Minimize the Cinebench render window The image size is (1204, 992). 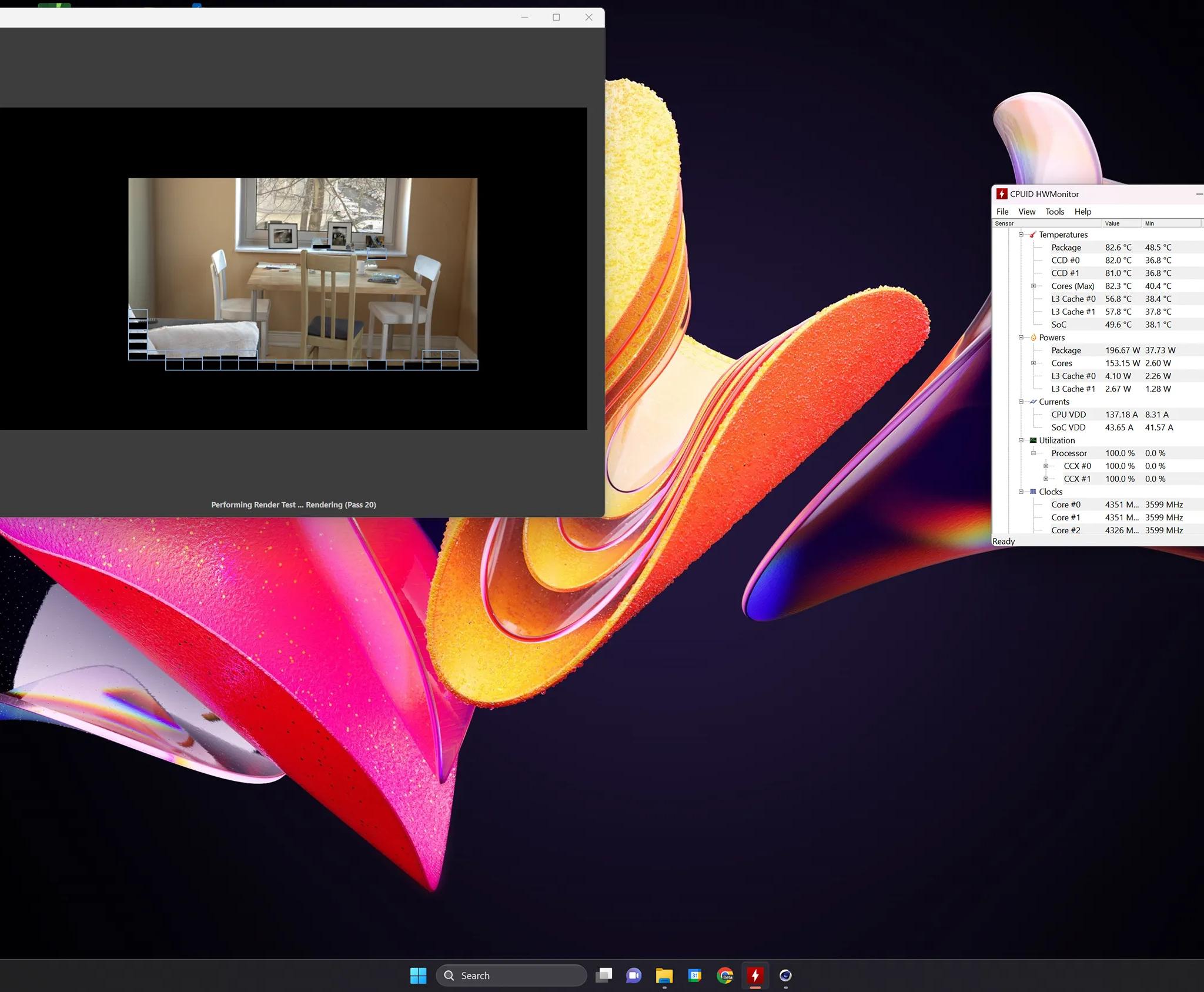(x=524, y=17)
